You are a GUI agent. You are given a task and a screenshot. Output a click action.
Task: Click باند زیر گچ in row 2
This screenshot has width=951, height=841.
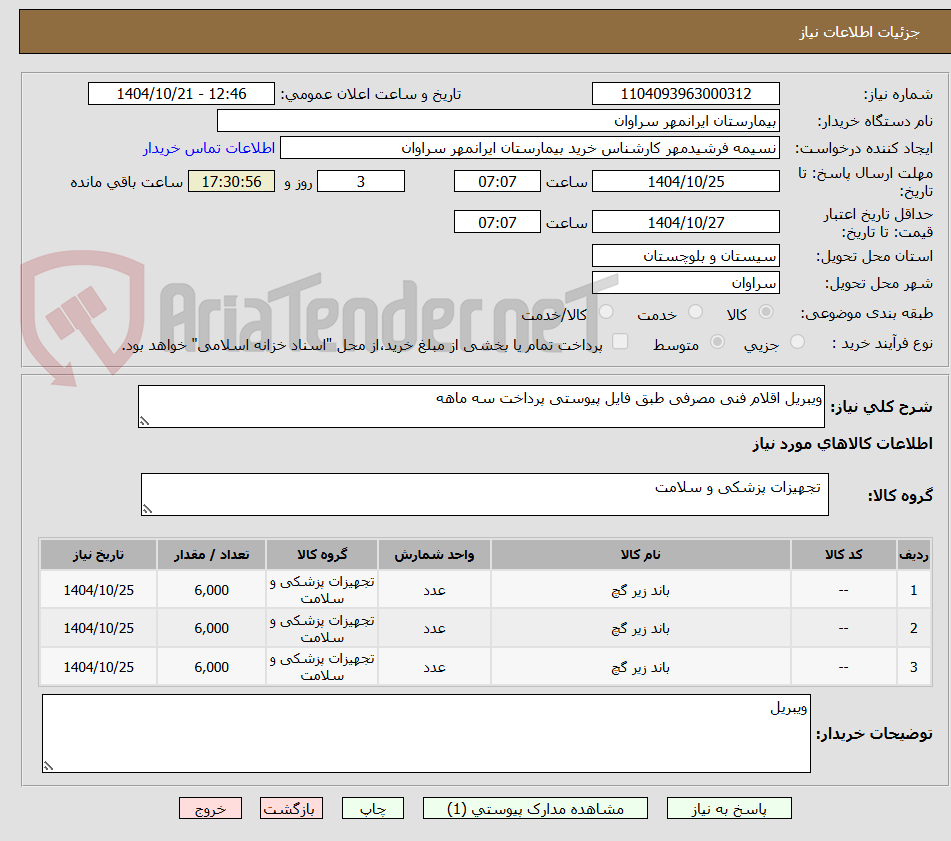coord(640,629)
